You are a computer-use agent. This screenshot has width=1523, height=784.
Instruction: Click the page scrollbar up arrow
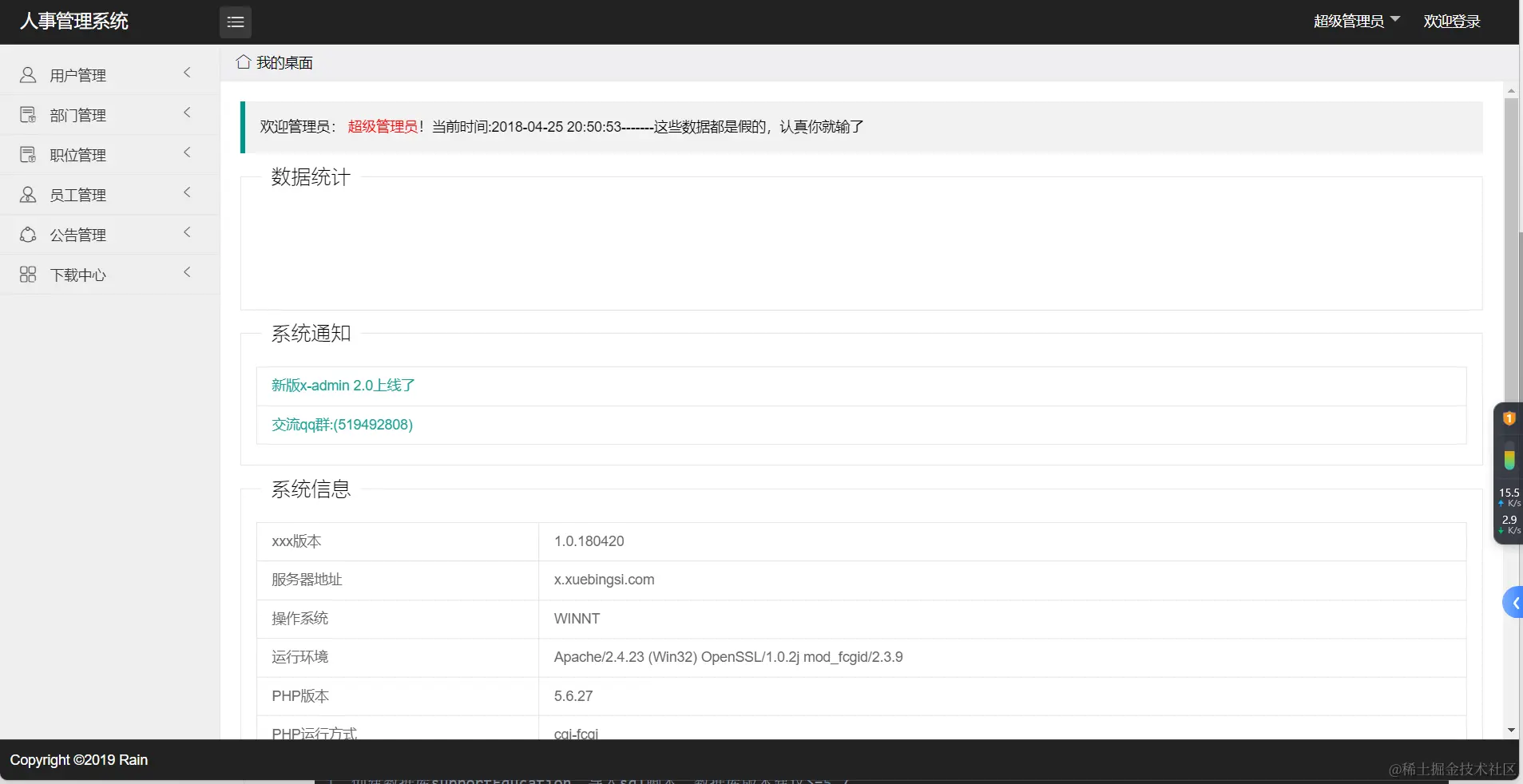(x=1511, y=91)
